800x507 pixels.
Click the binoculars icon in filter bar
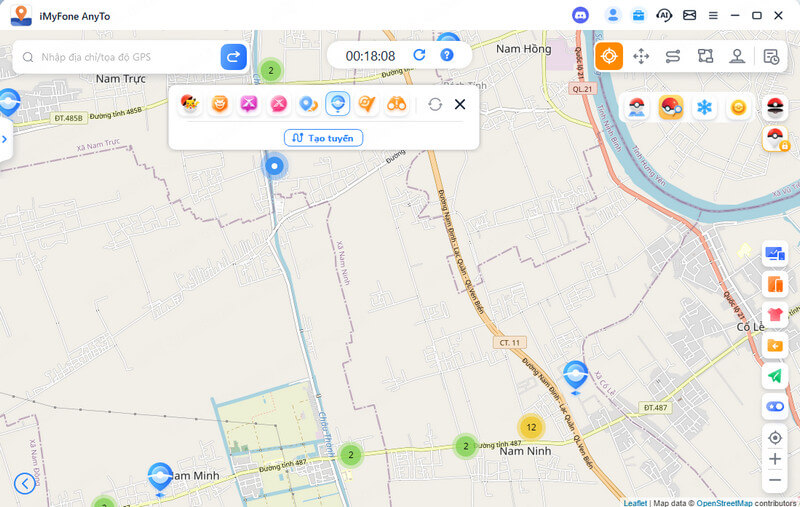pos(397,104)
